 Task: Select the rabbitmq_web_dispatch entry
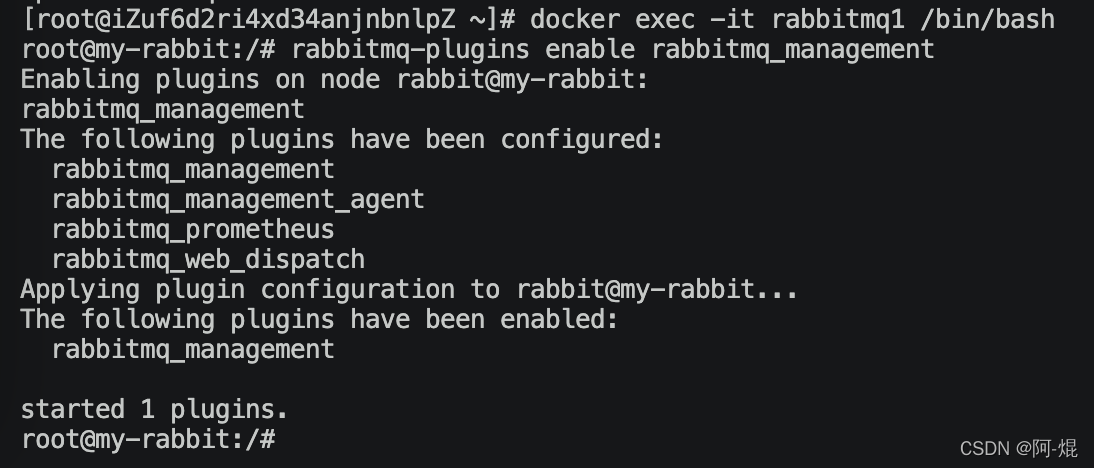(x=208, y=259)
